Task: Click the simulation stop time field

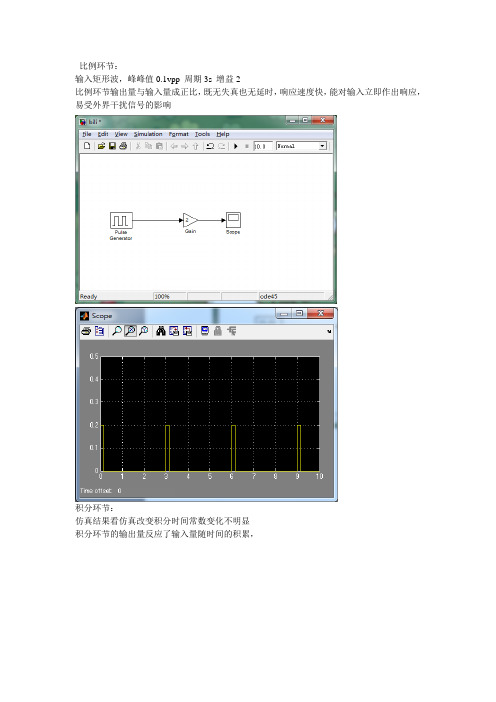Action: [263, 146]
